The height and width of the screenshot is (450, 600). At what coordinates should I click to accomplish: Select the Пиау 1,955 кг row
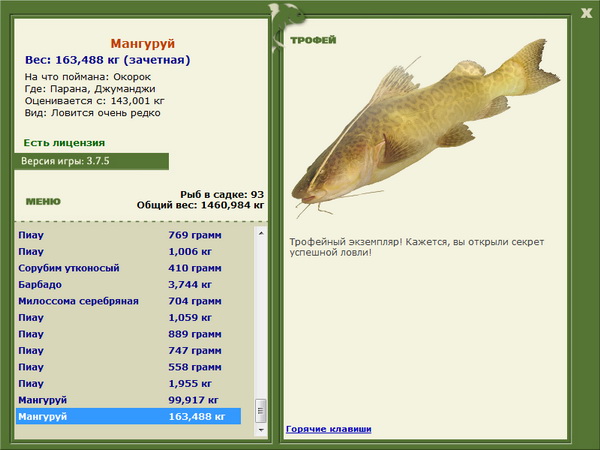(x=129, y=383)
